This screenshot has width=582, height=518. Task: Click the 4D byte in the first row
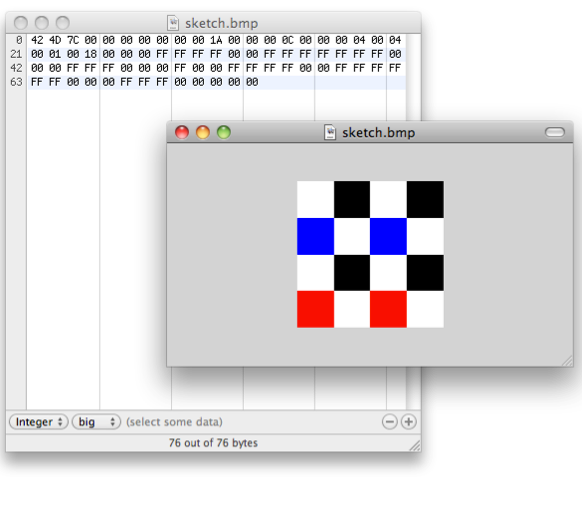55,40
